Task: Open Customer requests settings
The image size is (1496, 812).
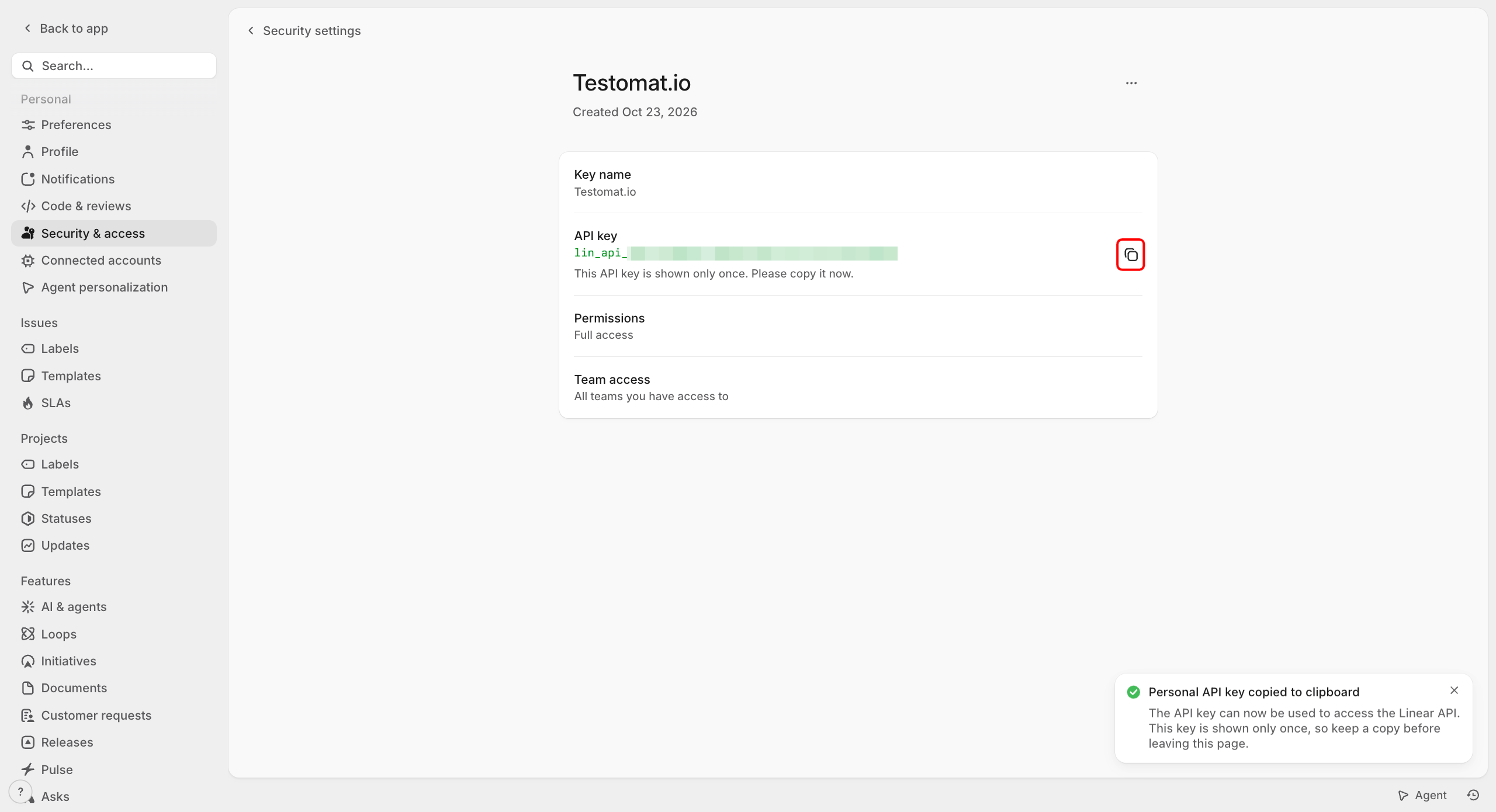Action: tap(114, 716)
